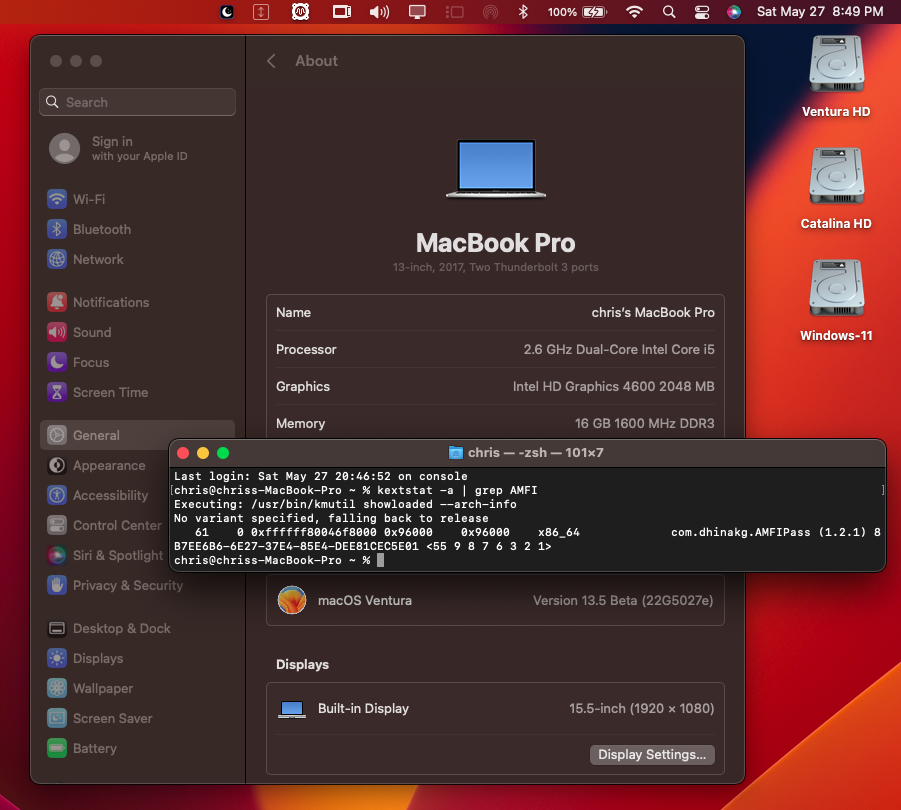901x810 pixels.
Task: Open Control Center in menu bar
Action: pyautogui.click(x=702, y=12)
